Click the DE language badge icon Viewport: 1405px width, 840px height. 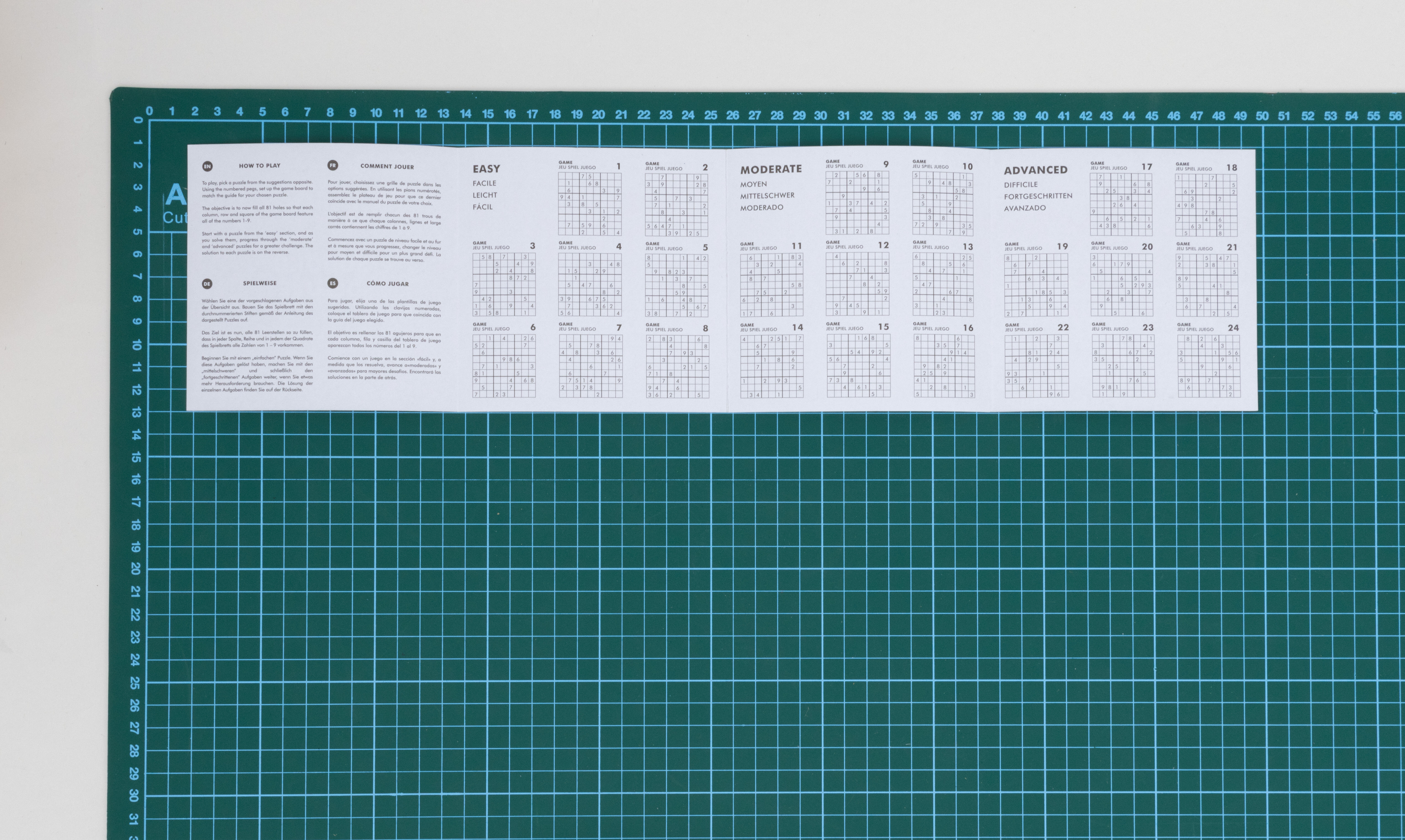pyautogui.click(x=207, y=284)
